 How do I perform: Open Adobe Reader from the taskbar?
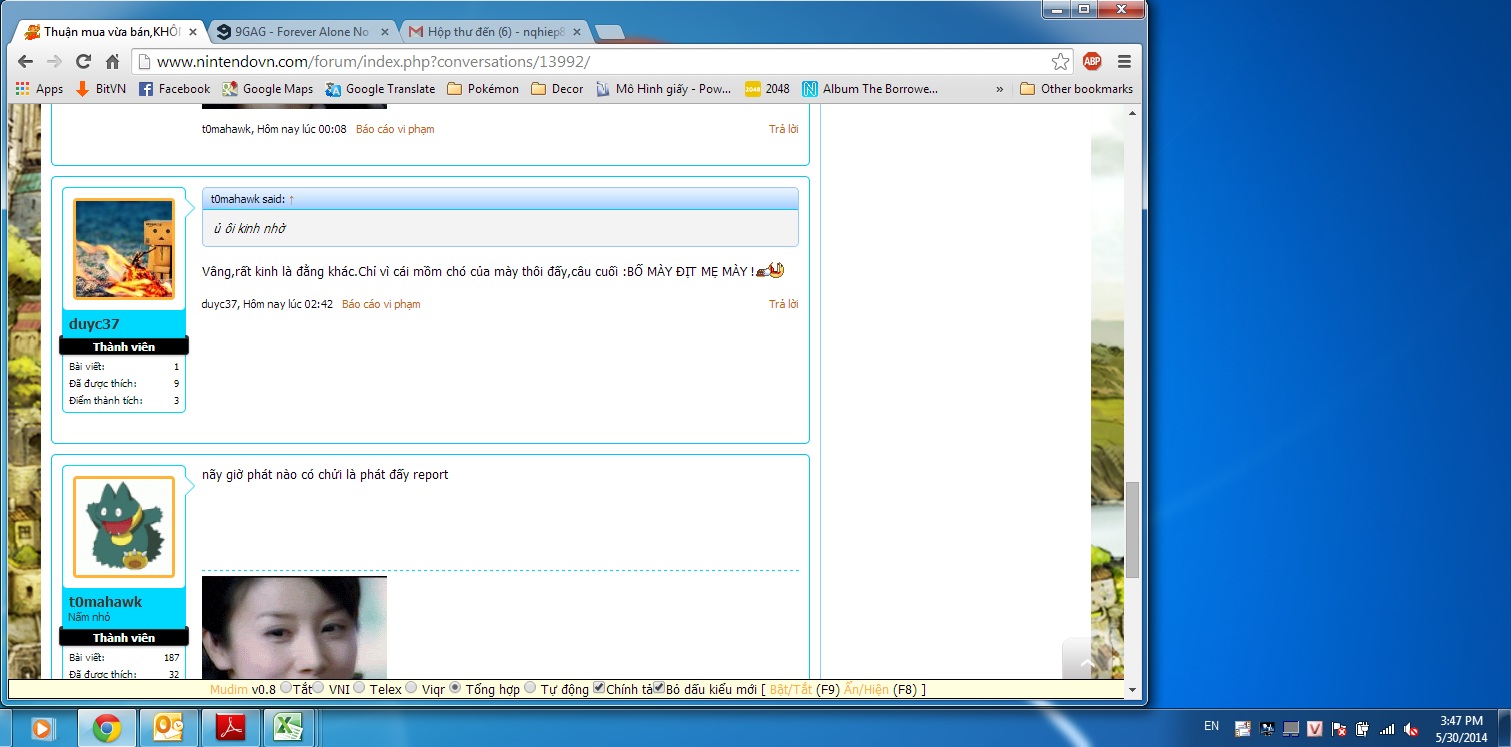tap(231, 728)
